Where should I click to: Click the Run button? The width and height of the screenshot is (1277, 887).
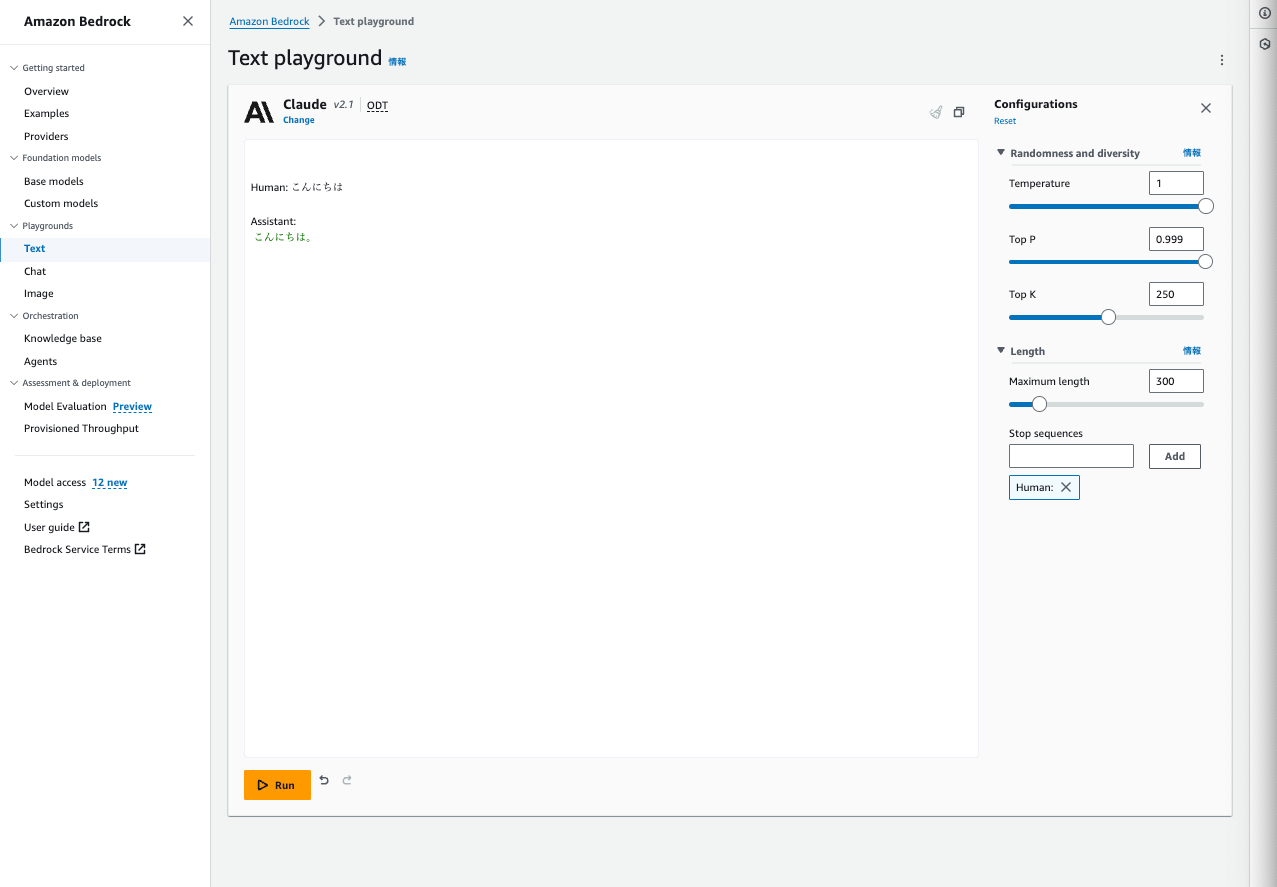(x=277, y=784)
